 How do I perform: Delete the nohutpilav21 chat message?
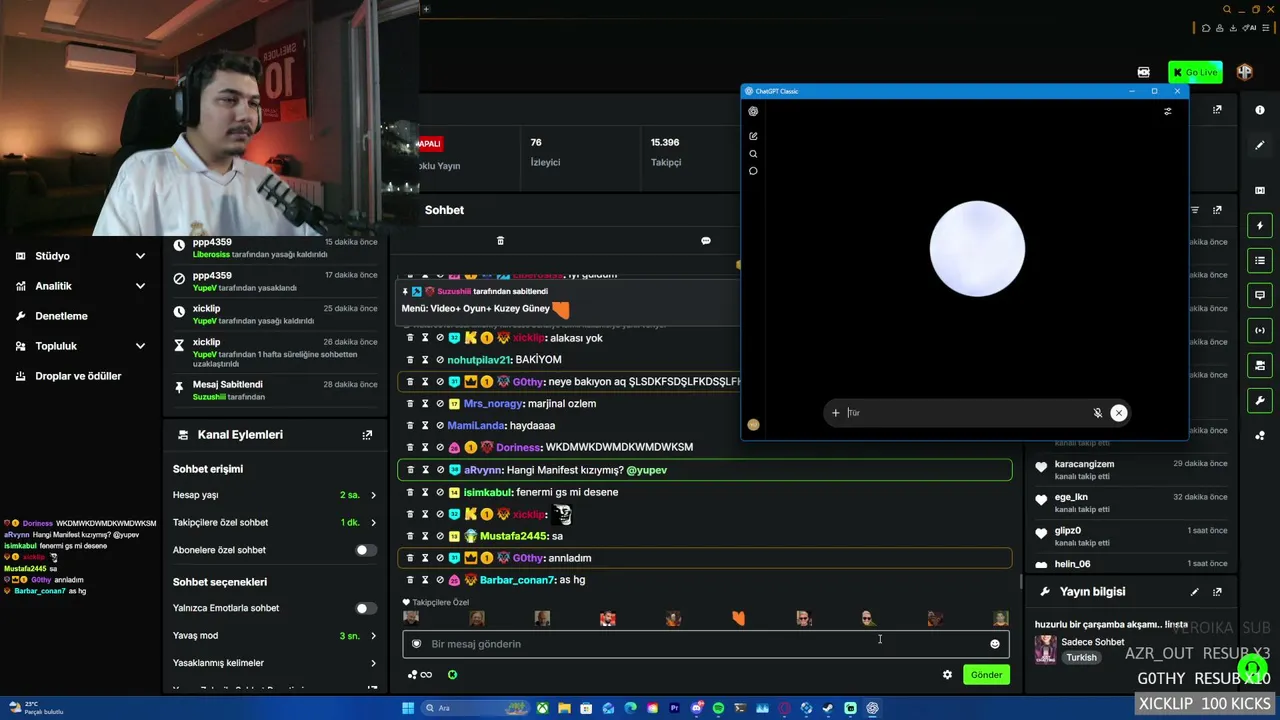point(410,360)
